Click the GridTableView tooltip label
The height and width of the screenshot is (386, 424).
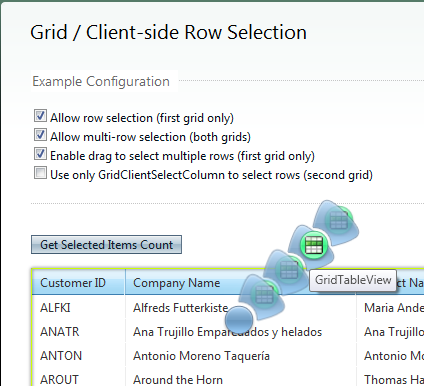point(353,280)
